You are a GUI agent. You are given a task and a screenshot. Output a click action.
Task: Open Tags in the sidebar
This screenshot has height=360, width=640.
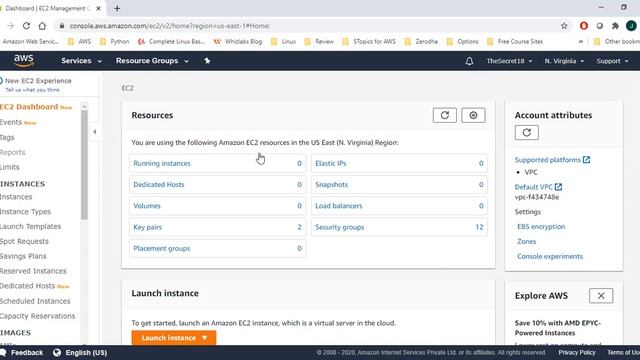pyautogui.click(x=7, y=138)
